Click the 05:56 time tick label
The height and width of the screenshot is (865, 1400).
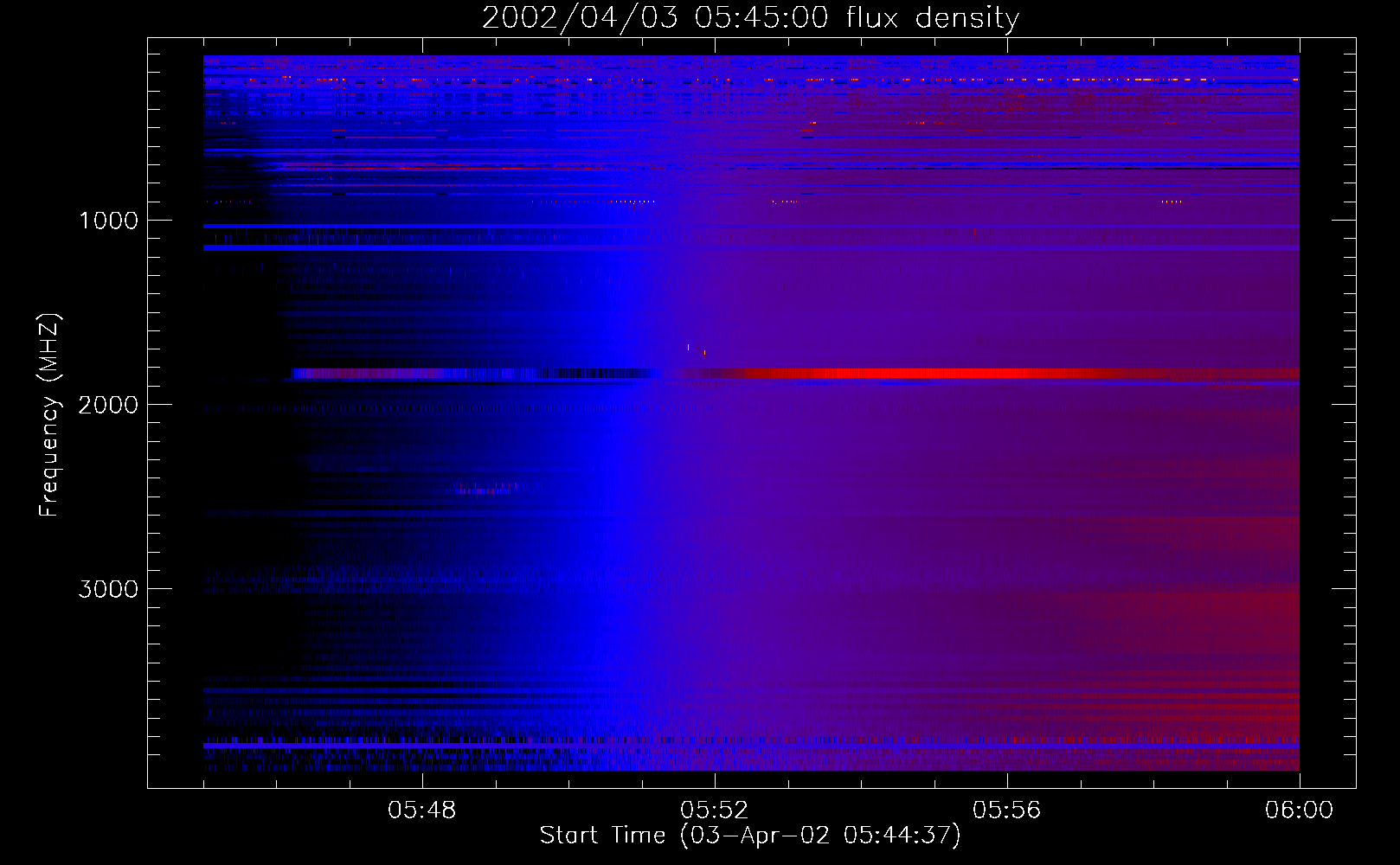point(1007,811)
